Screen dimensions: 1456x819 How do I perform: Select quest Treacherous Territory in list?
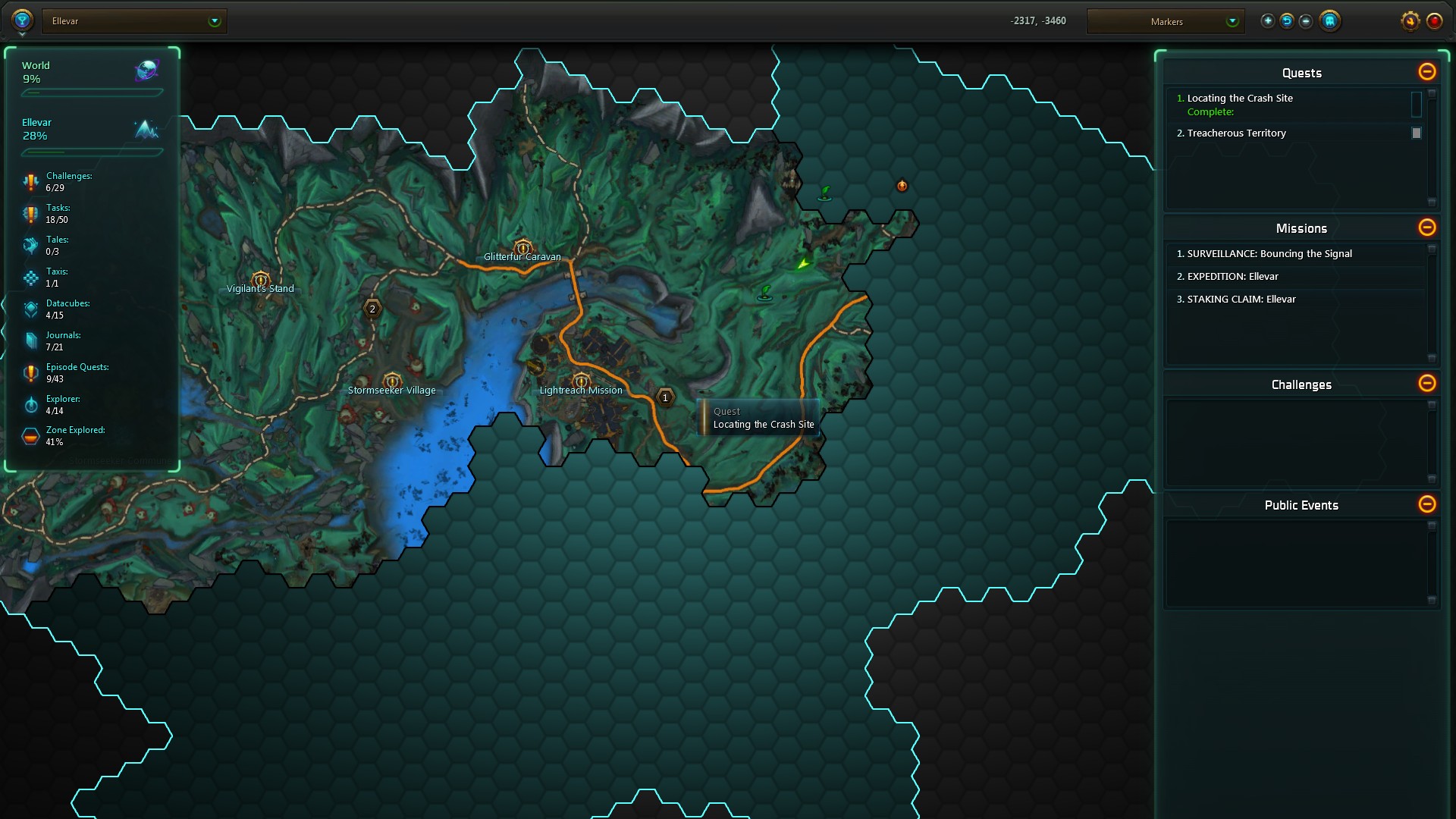pyautogui.click(x=1296, y=133)
